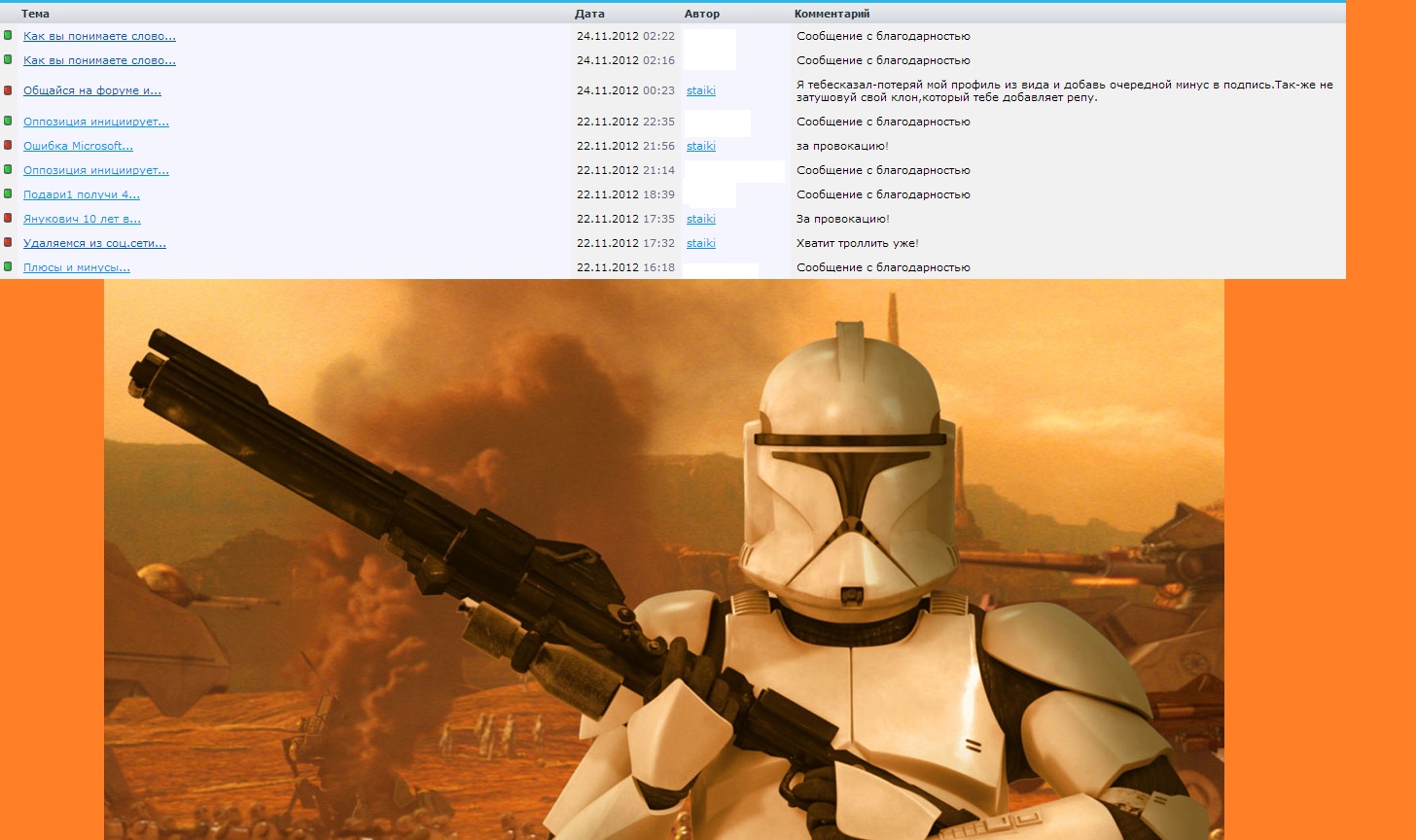Viewport: 1416px width, 840px height.
Task: Click green reputation icon in the 21:14 row
Action: 8,169
